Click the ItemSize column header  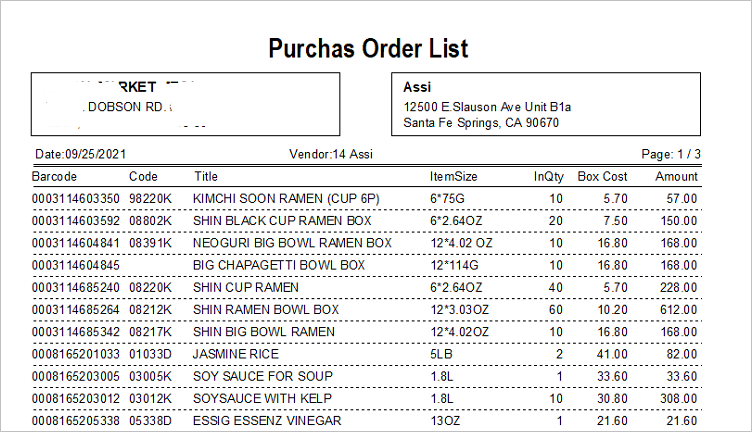point(454,177)
